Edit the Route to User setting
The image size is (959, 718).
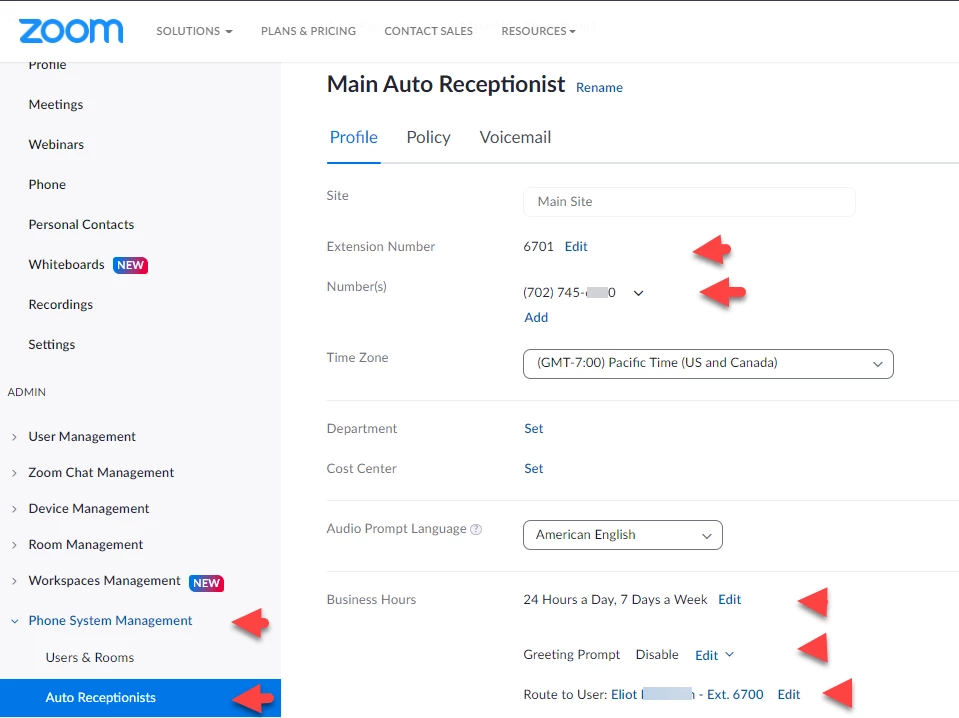pyautogui.click(x=788, y=695)
